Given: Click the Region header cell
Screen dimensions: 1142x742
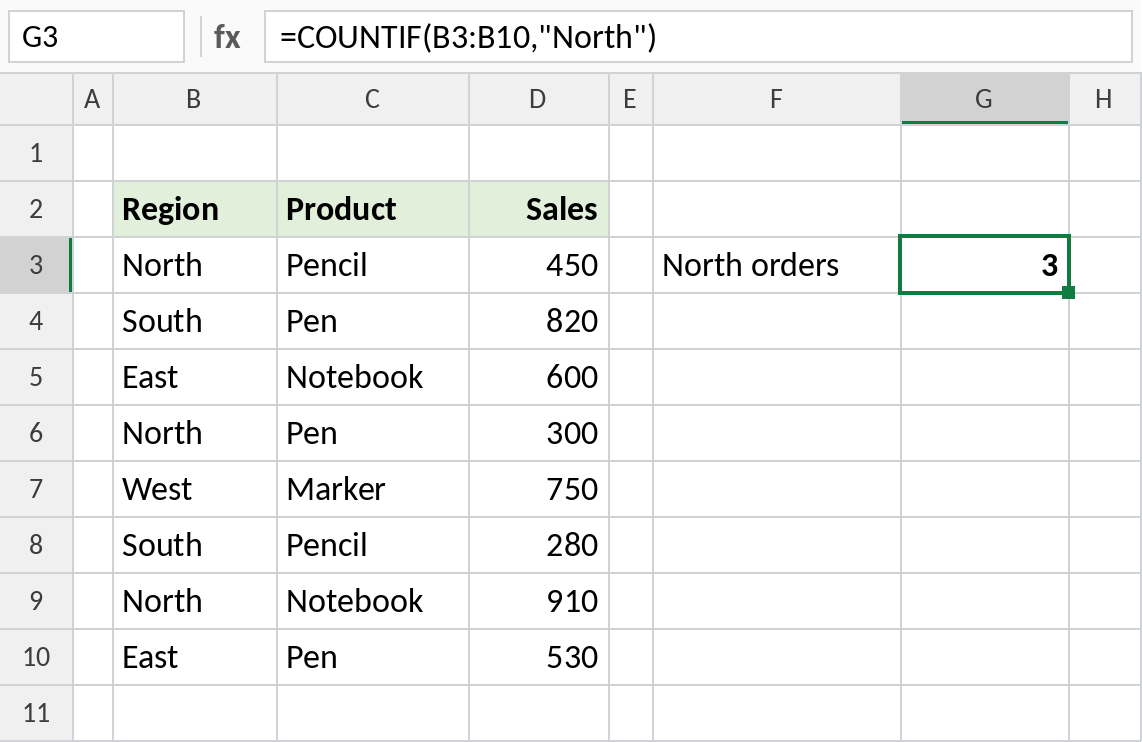Looking at the screenshot, I should [194, 209].
